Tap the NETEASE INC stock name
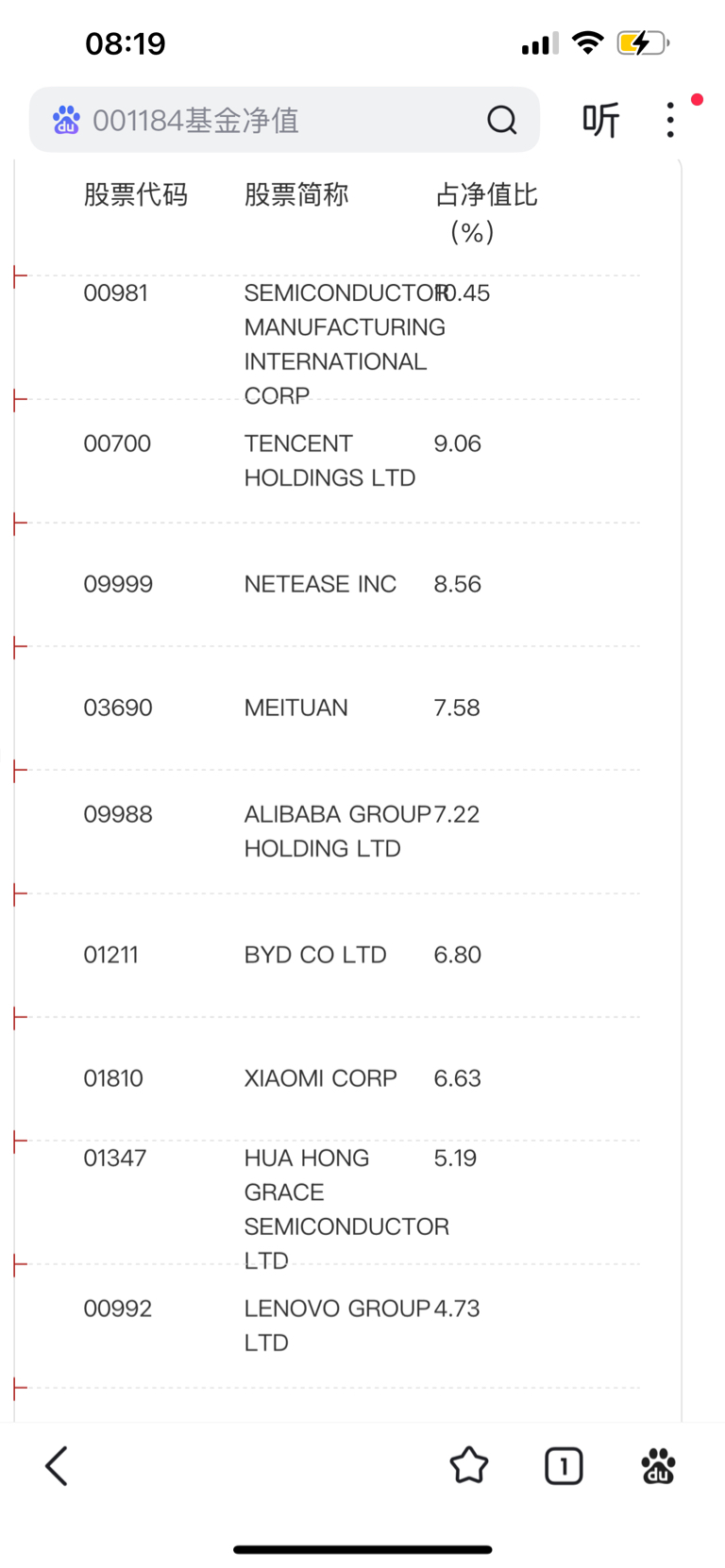This screenshot has width=725, height=1568. tap(320, 584)
